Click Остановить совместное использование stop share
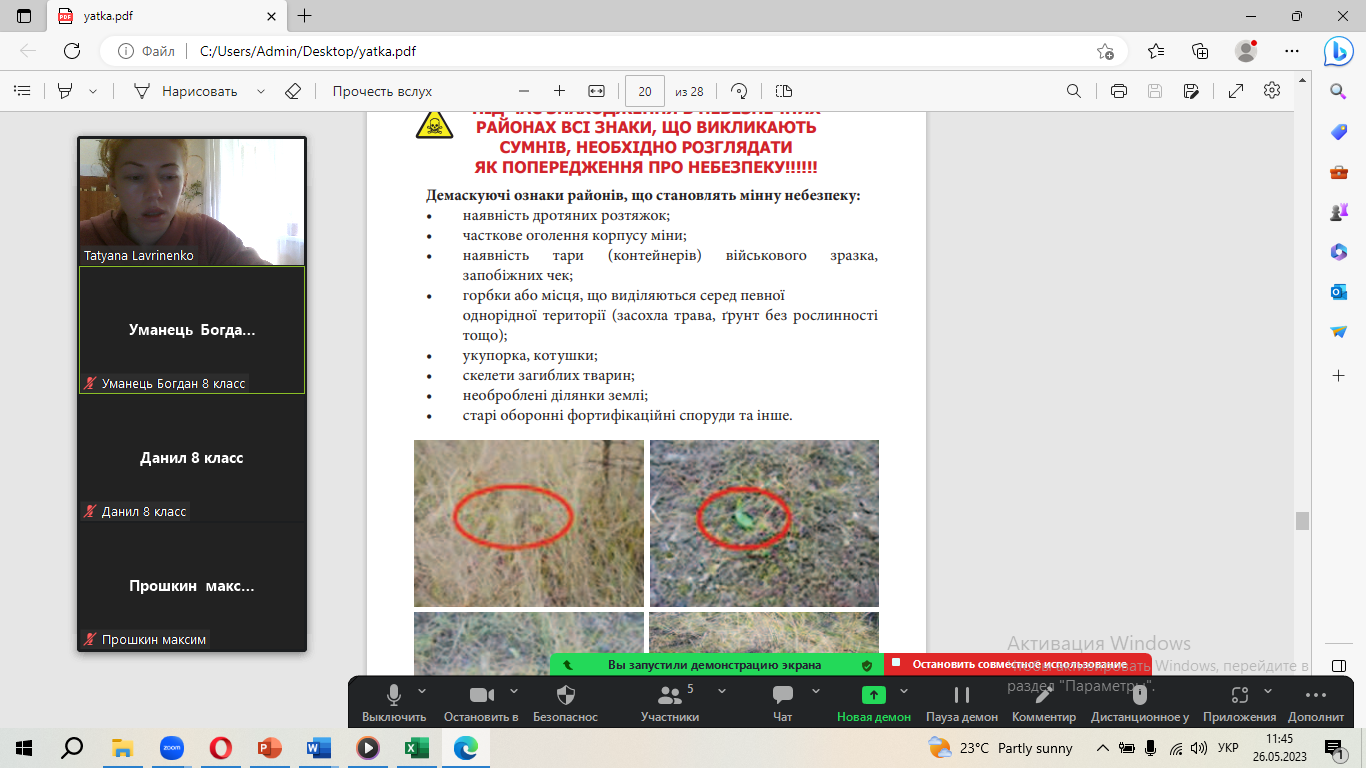This screenshot has width=1366, height=768. 1018,664
